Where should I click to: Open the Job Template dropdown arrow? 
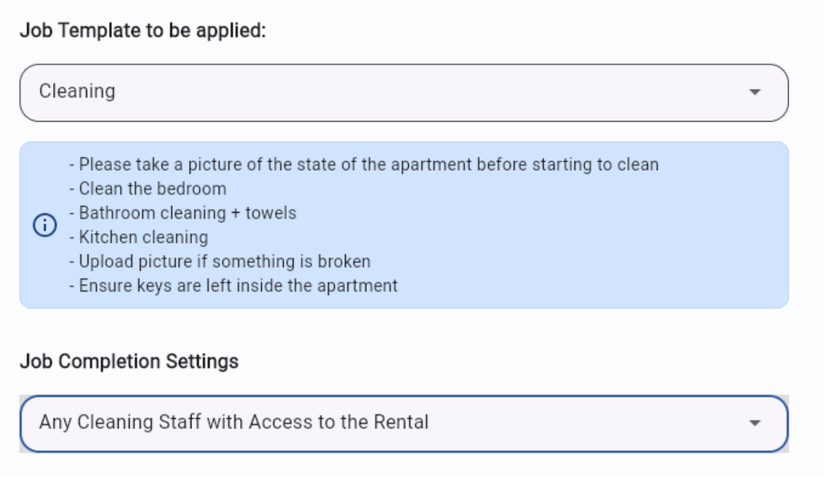tap(755, 92)
